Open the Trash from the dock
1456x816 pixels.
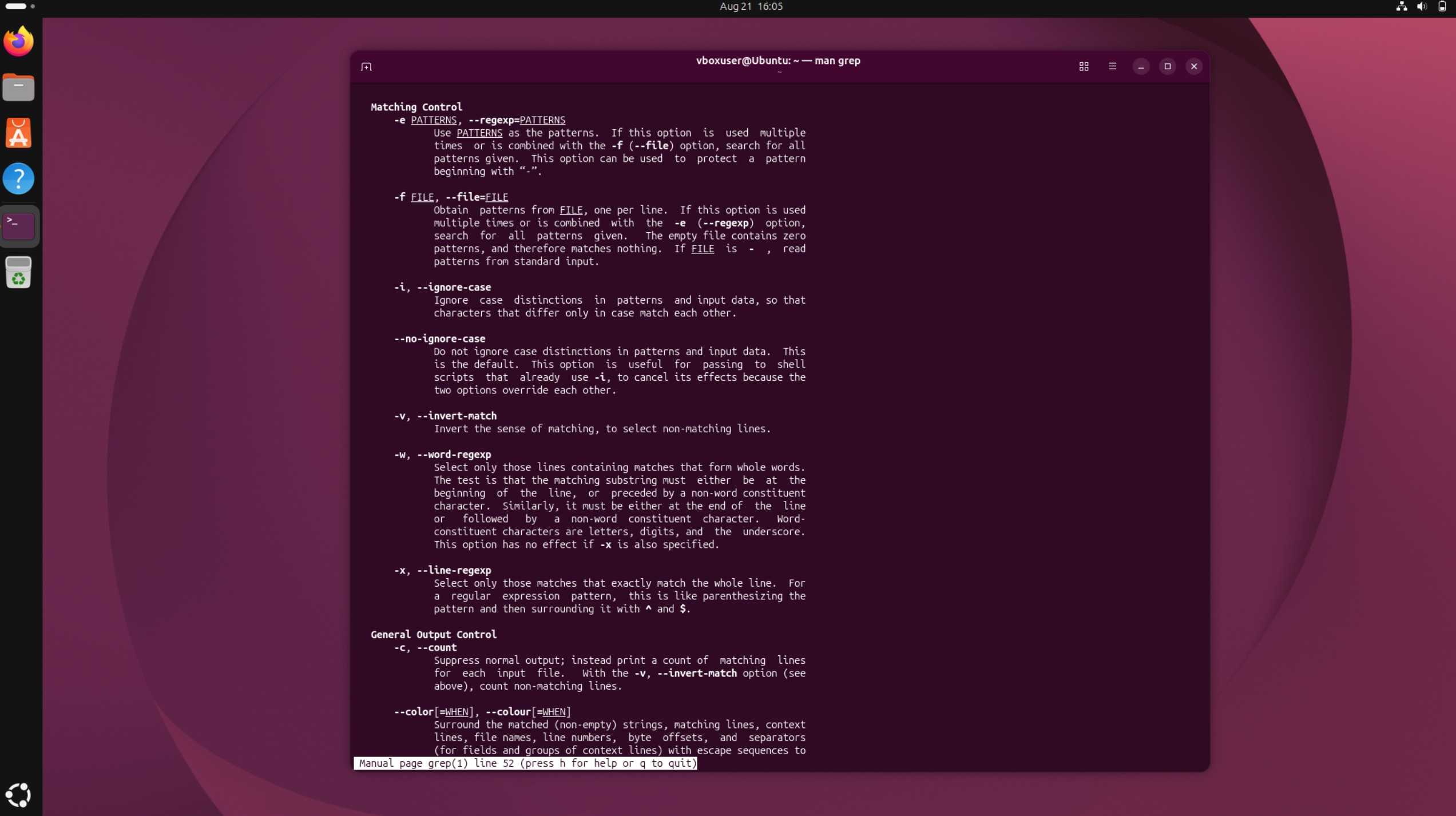[18, 272]
